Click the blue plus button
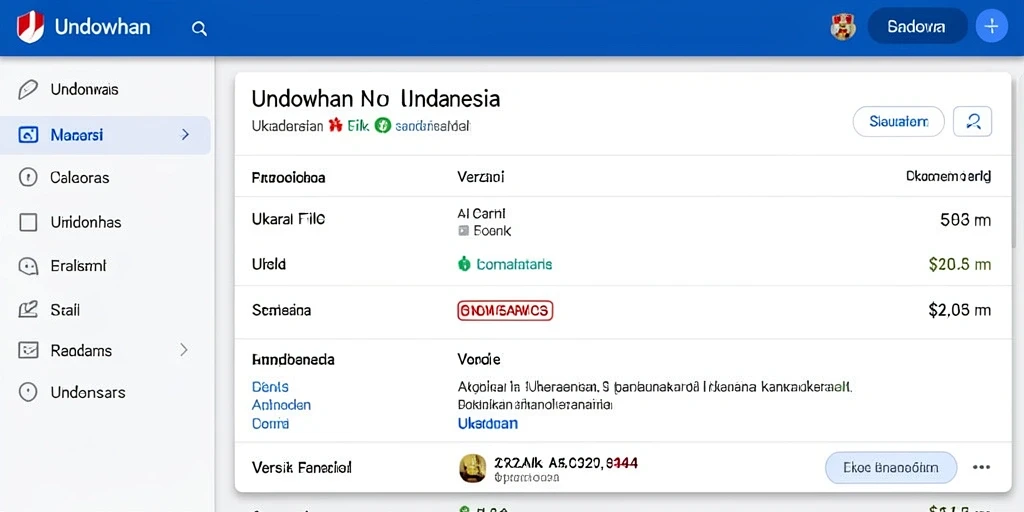The width and height of the screenshot is (1024, 512). point(991,26)
